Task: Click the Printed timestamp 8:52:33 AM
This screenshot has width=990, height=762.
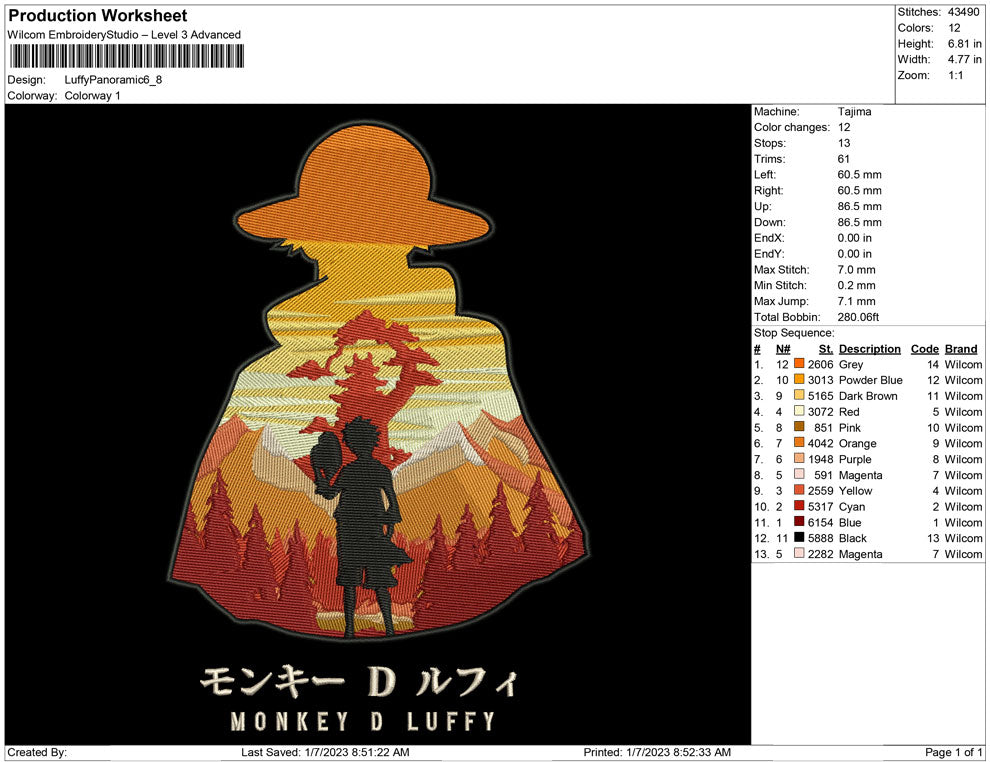Action: click(x=693, y=752)
